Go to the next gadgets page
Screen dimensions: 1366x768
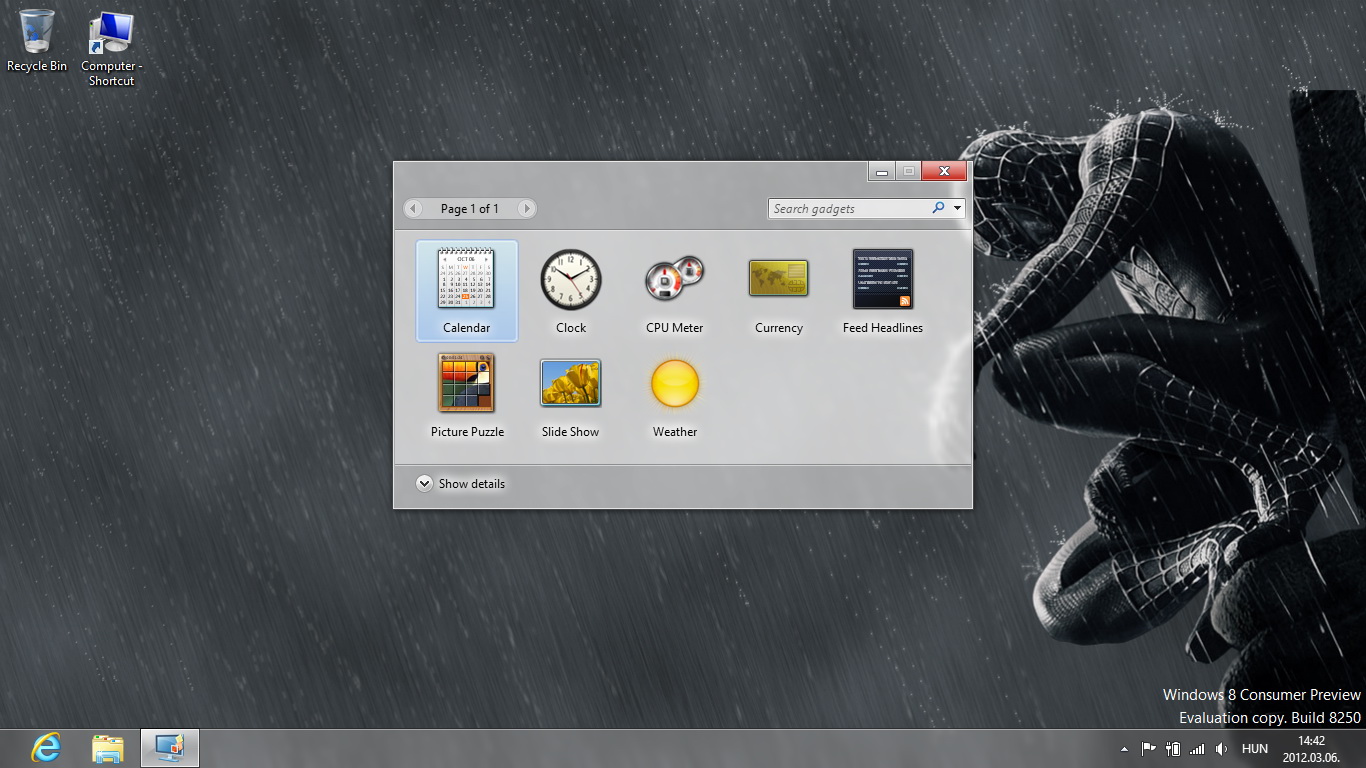pos(526,209)
